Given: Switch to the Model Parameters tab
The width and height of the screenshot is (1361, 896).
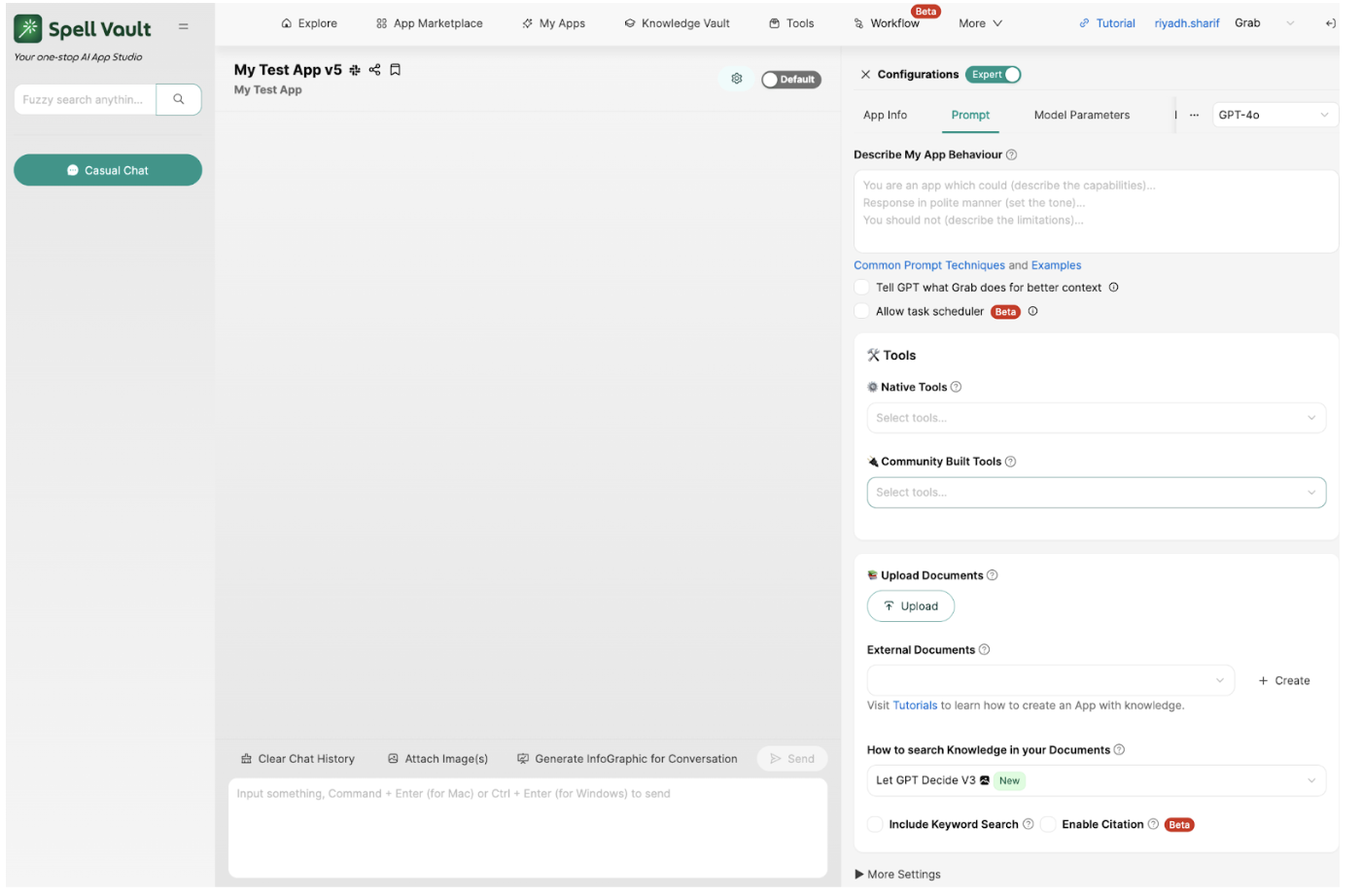Looking at the screenshot, I should tap(1081, 115).
